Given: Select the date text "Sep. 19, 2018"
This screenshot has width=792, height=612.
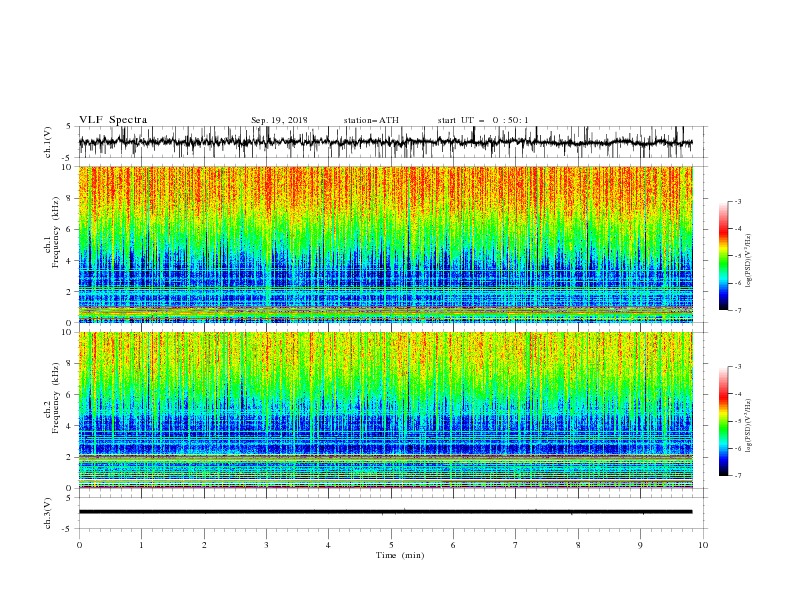Looking at the screenshot, I should pos(279,120).
